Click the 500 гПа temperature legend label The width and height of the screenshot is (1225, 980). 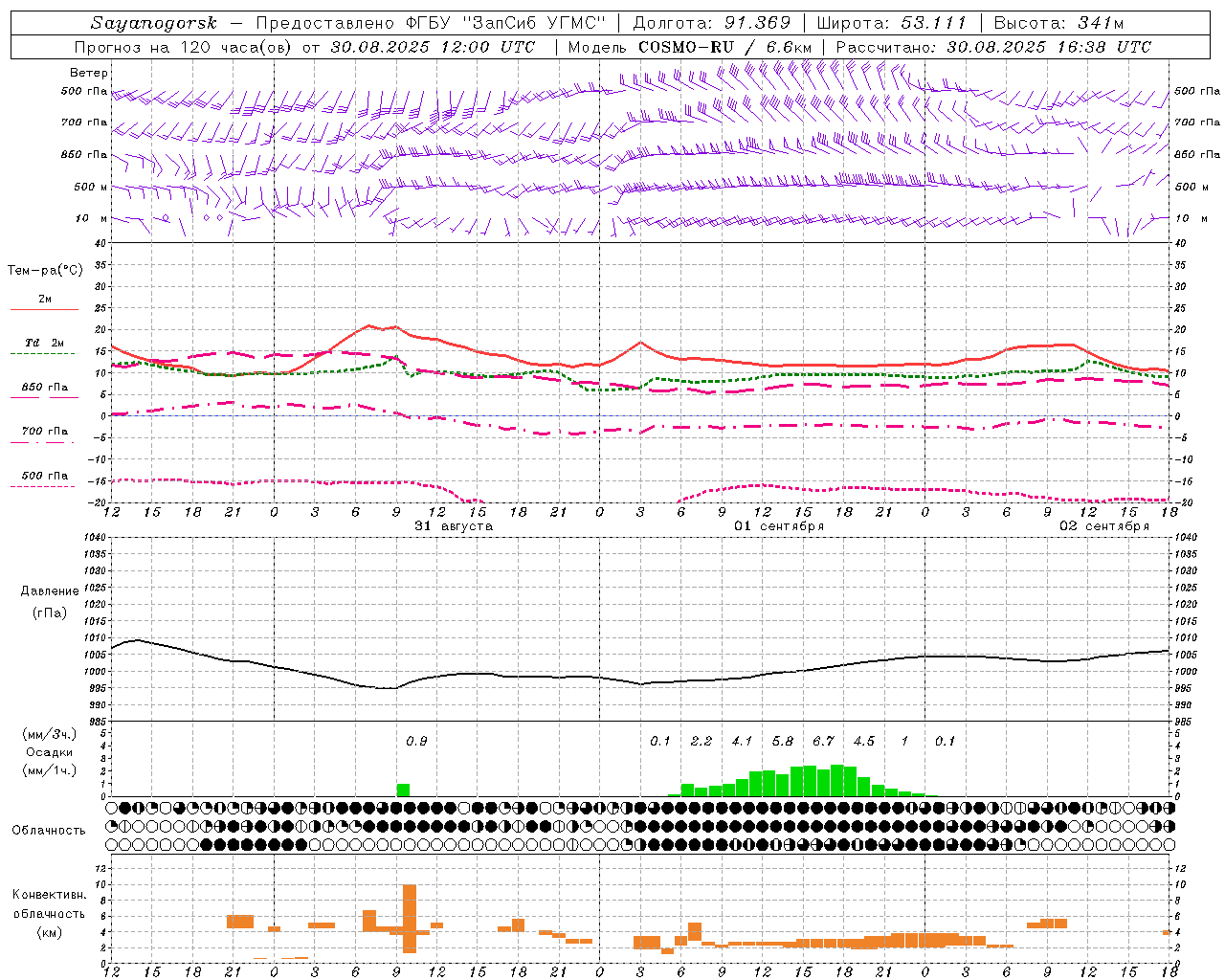click(x=45, y=476)
